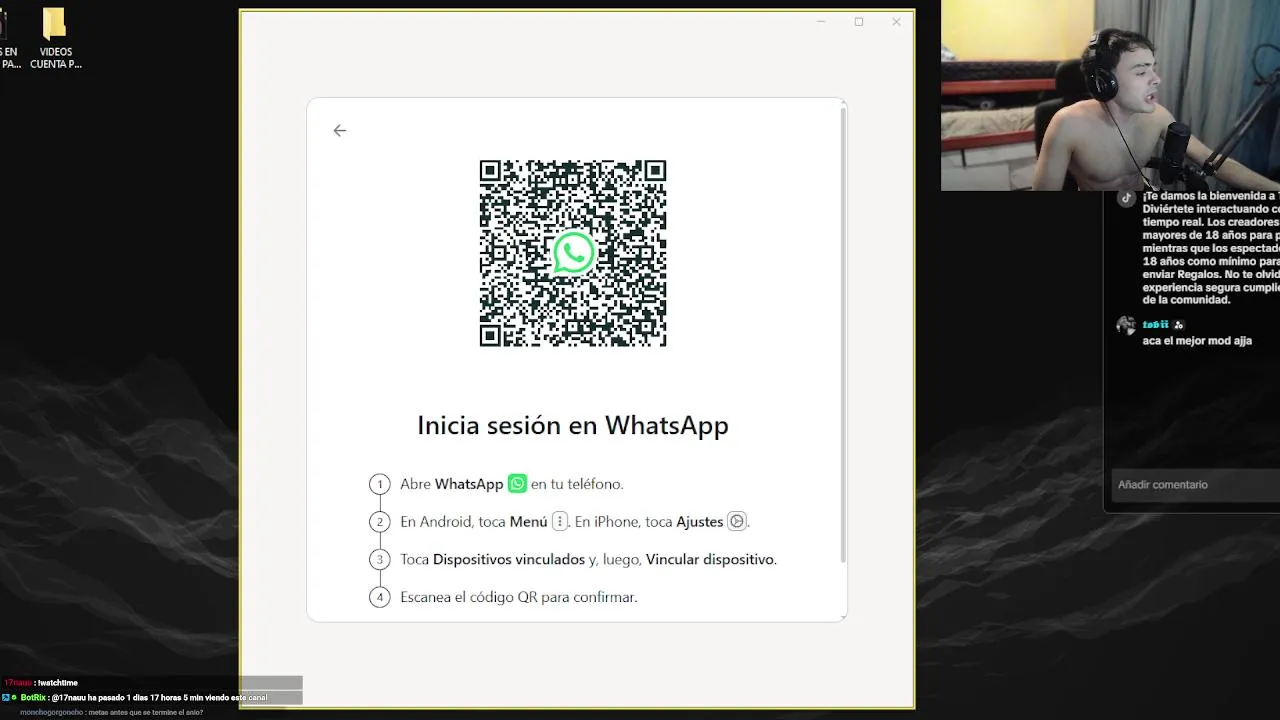
Task: Click 'Escanea el código QR para confirmar' text
Action: 518,597
